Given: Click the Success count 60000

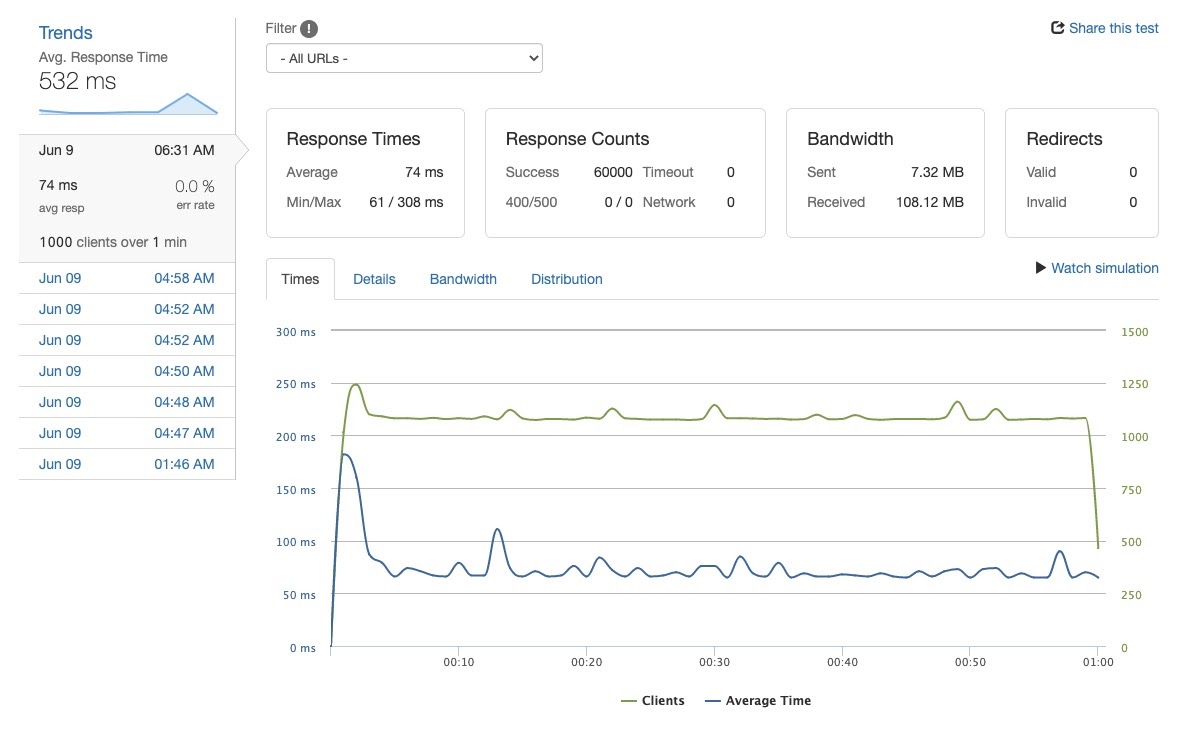Looking at the screenshot, I should click(613, 173).
